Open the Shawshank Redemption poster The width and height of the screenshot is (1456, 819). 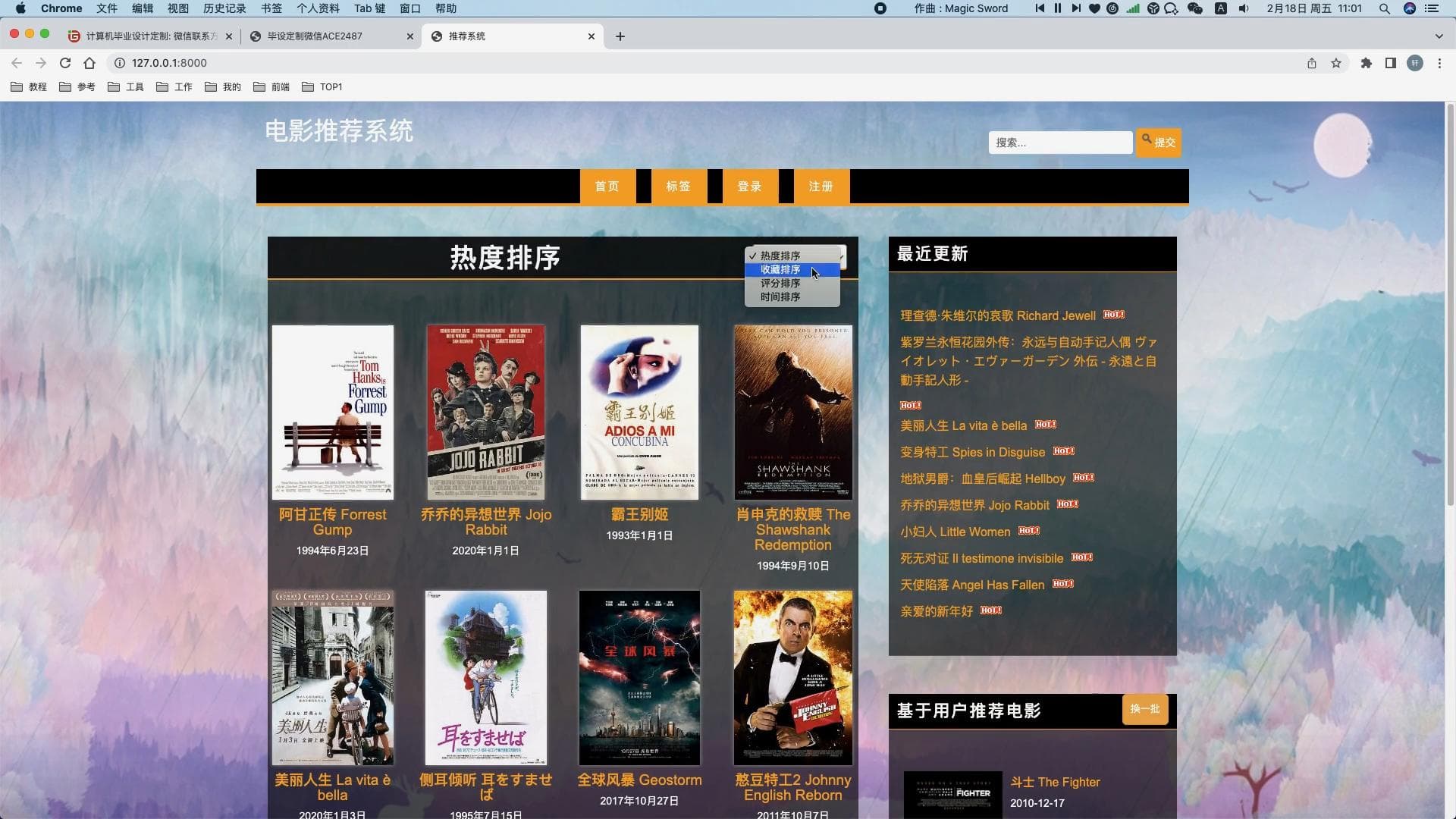point(793,413)
